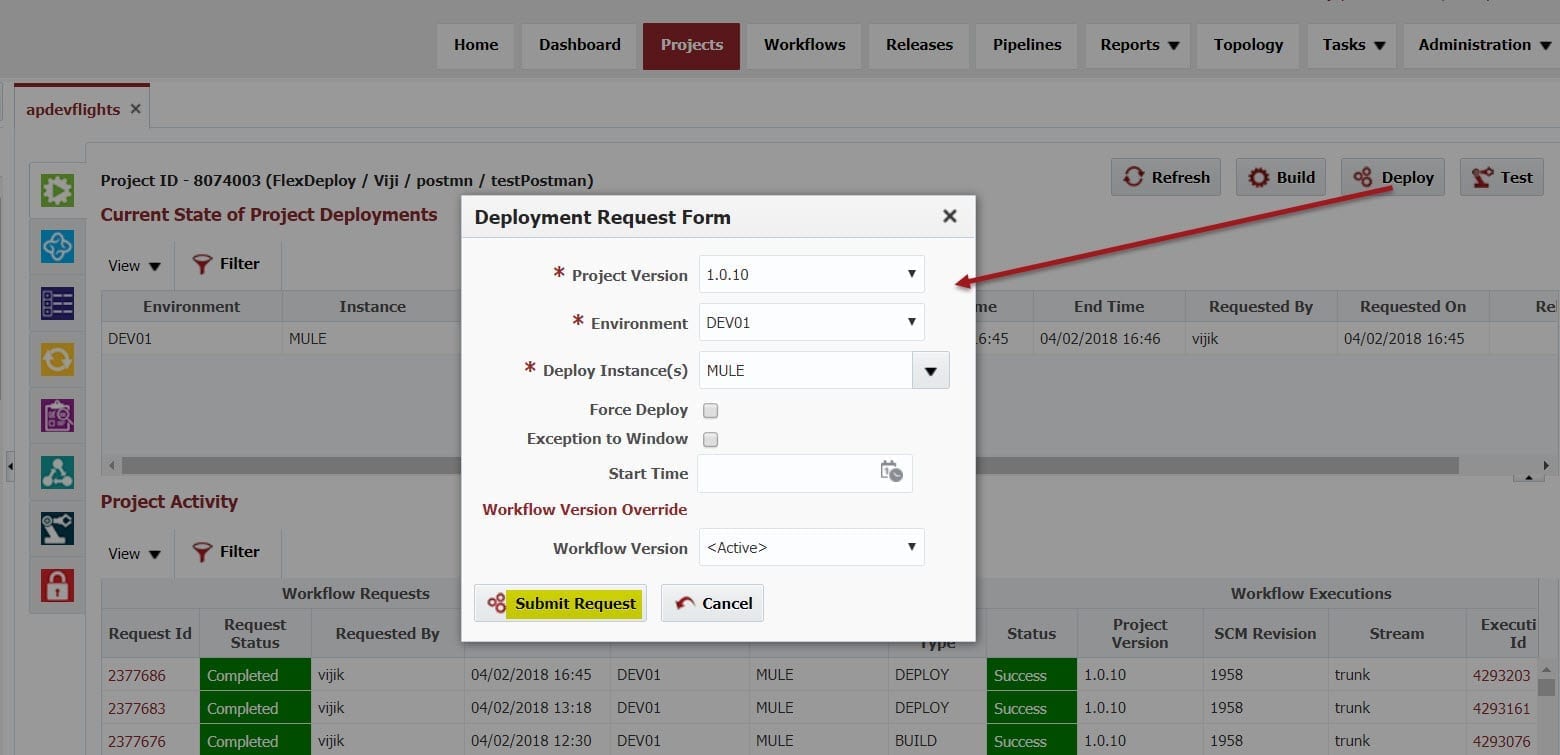Click the Requested On column header
The height and width of the screenshot is (755, 1560).
(1412, 307)
